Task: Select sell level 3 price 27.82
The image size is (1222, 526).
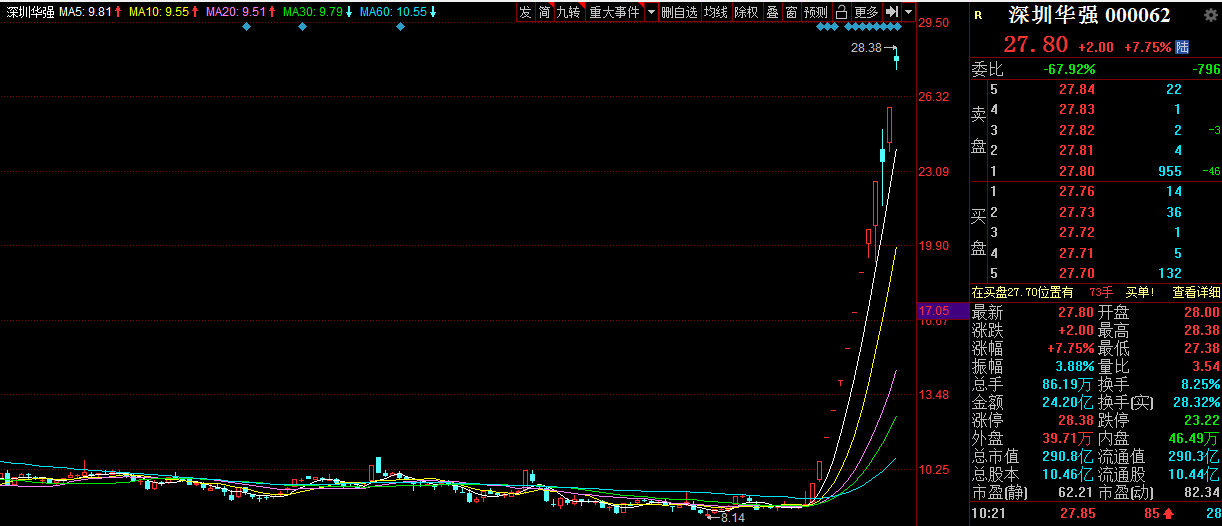Action: click(1077, 130)
